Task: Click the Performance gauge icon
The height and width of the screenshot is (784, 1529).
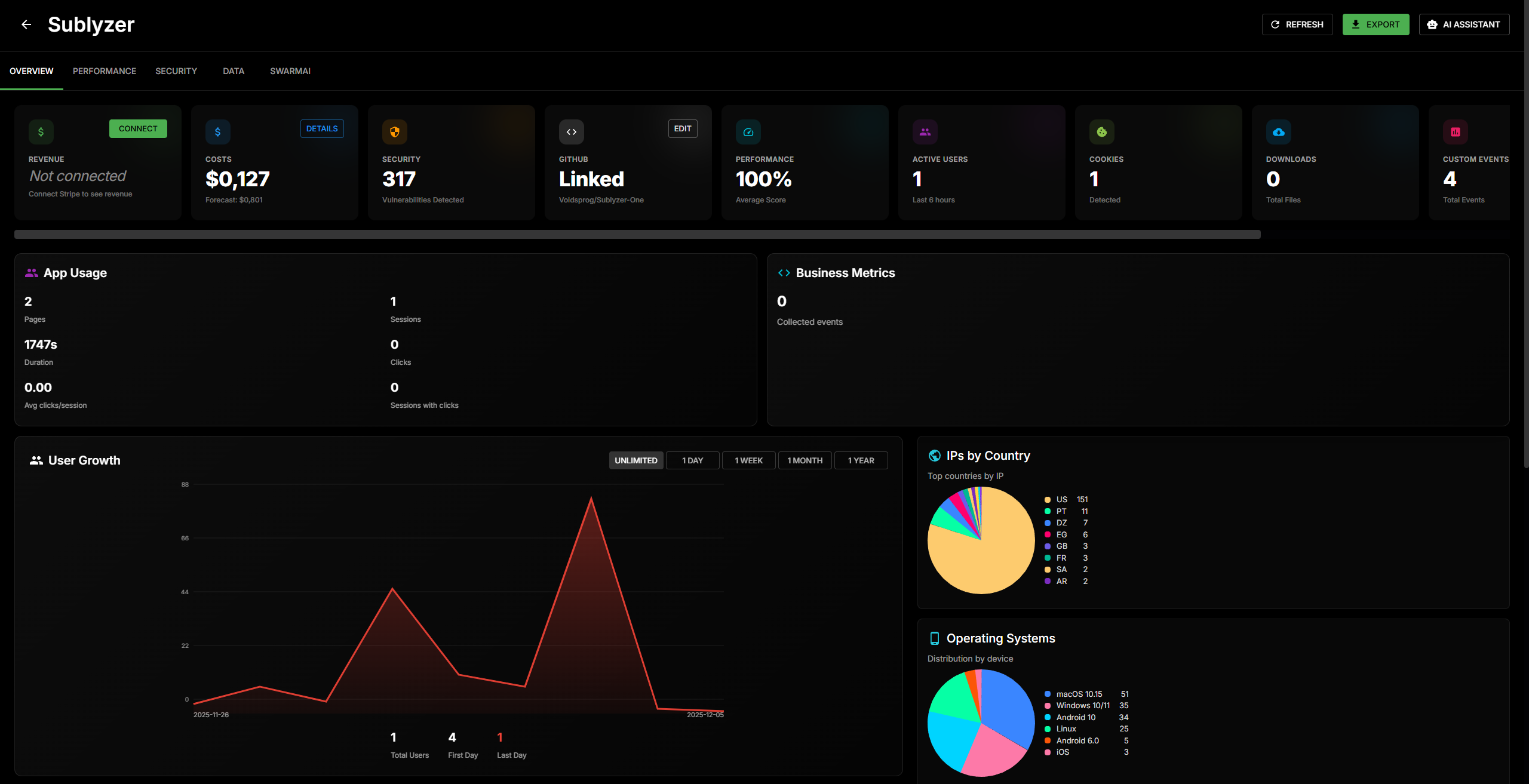Action: (x=748, y=132)
